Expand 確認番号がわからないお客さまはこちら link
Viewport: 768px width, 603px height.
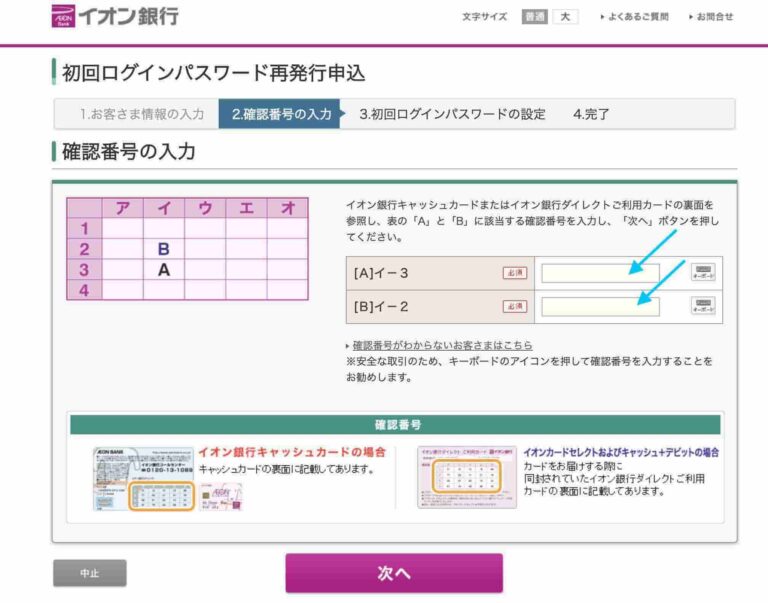point(442,345)
